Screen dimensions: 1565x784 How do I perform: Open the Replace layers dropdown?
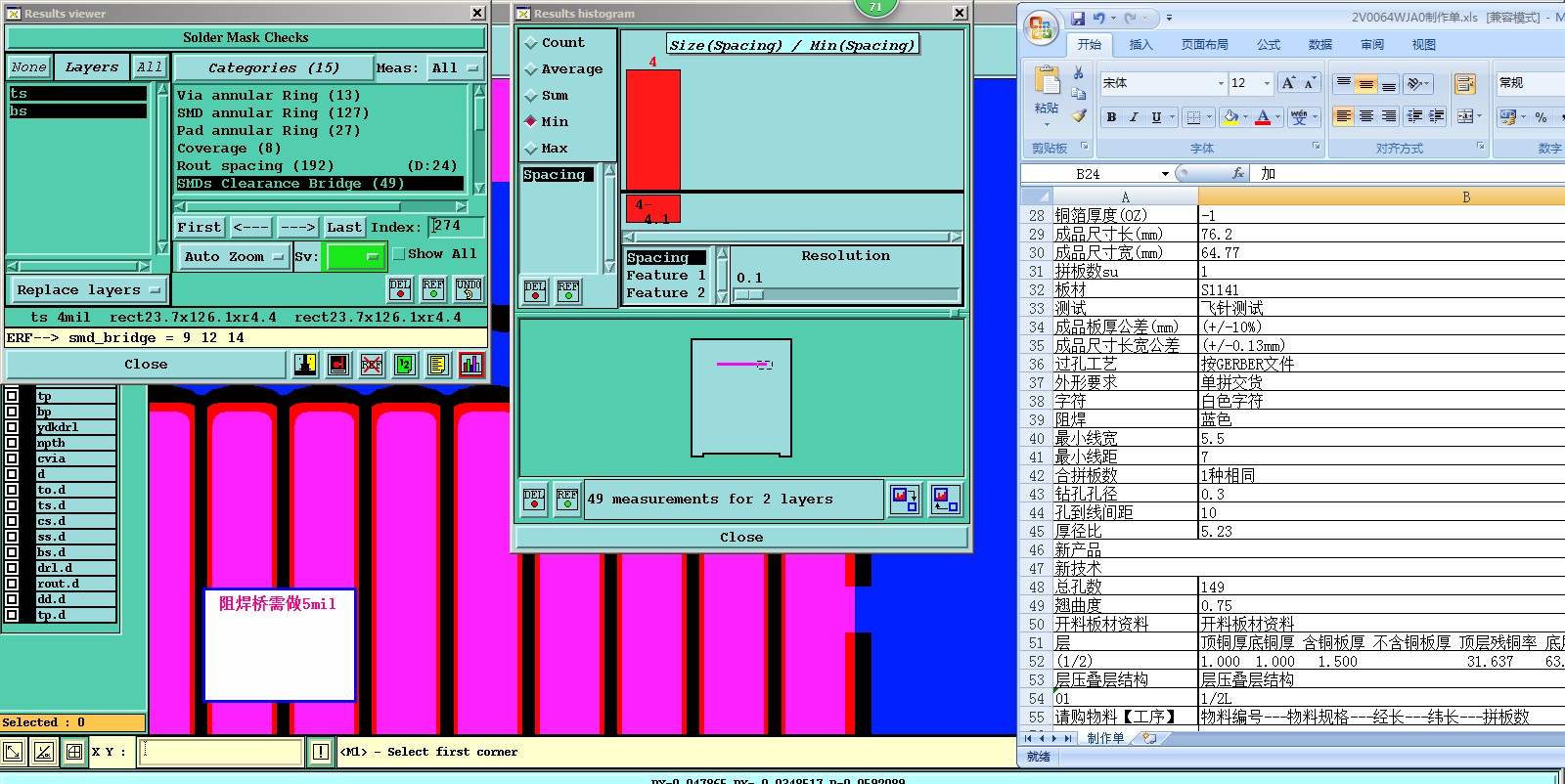(x=88, y=290)
